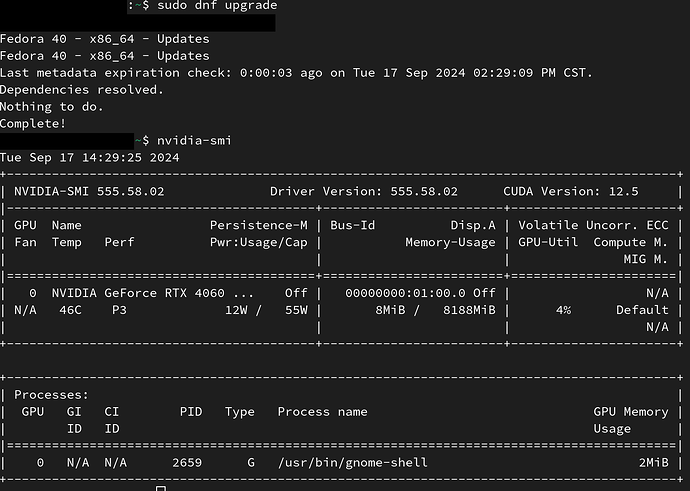
Task: Click 'Driver Version: 555.58.02' text
Action: 364,191
